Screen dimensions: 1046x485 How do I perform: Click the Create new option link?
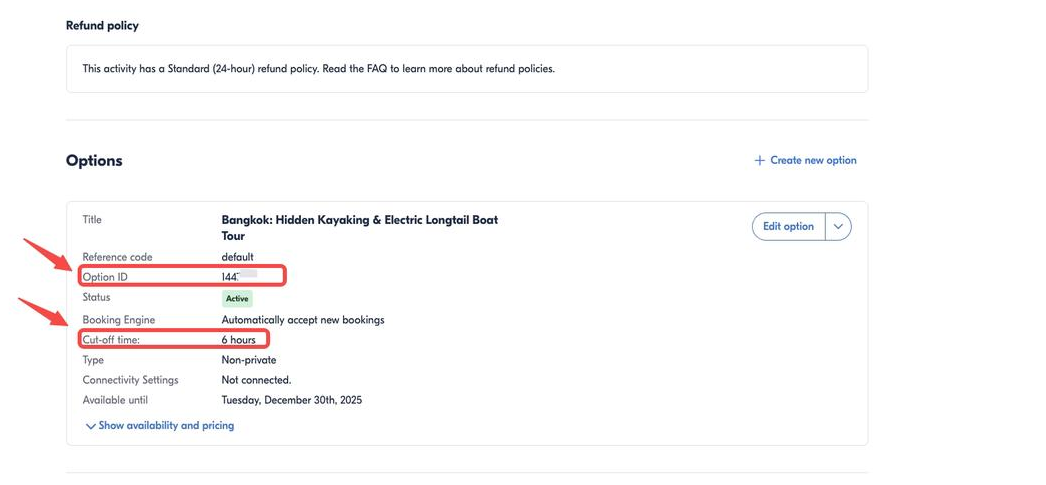pos(812,160)
